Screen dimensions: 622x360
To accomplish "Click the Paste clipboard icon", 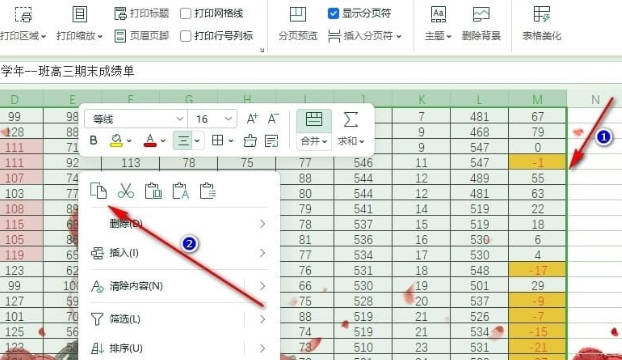I will coord(153,191).
